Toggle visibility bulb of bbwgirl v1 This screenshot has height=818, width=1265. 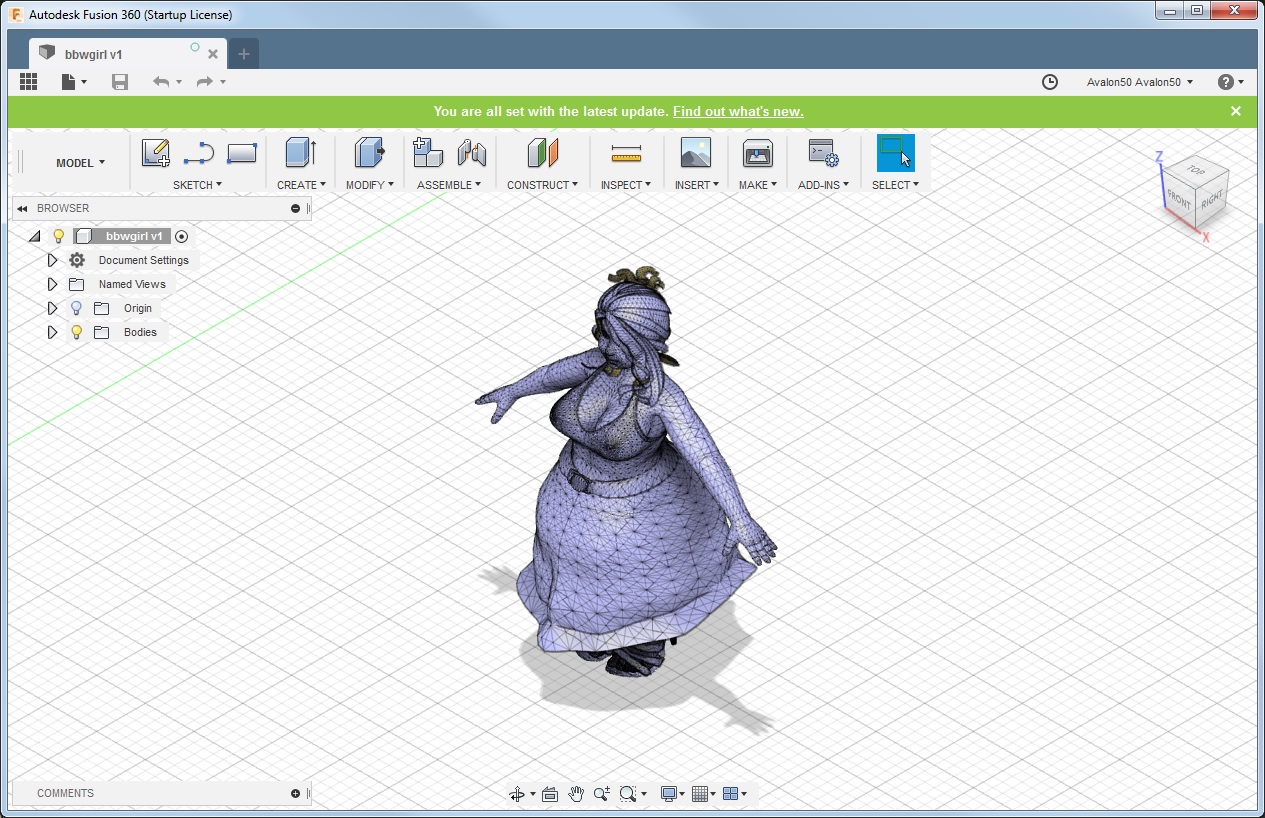click(59, 236)
